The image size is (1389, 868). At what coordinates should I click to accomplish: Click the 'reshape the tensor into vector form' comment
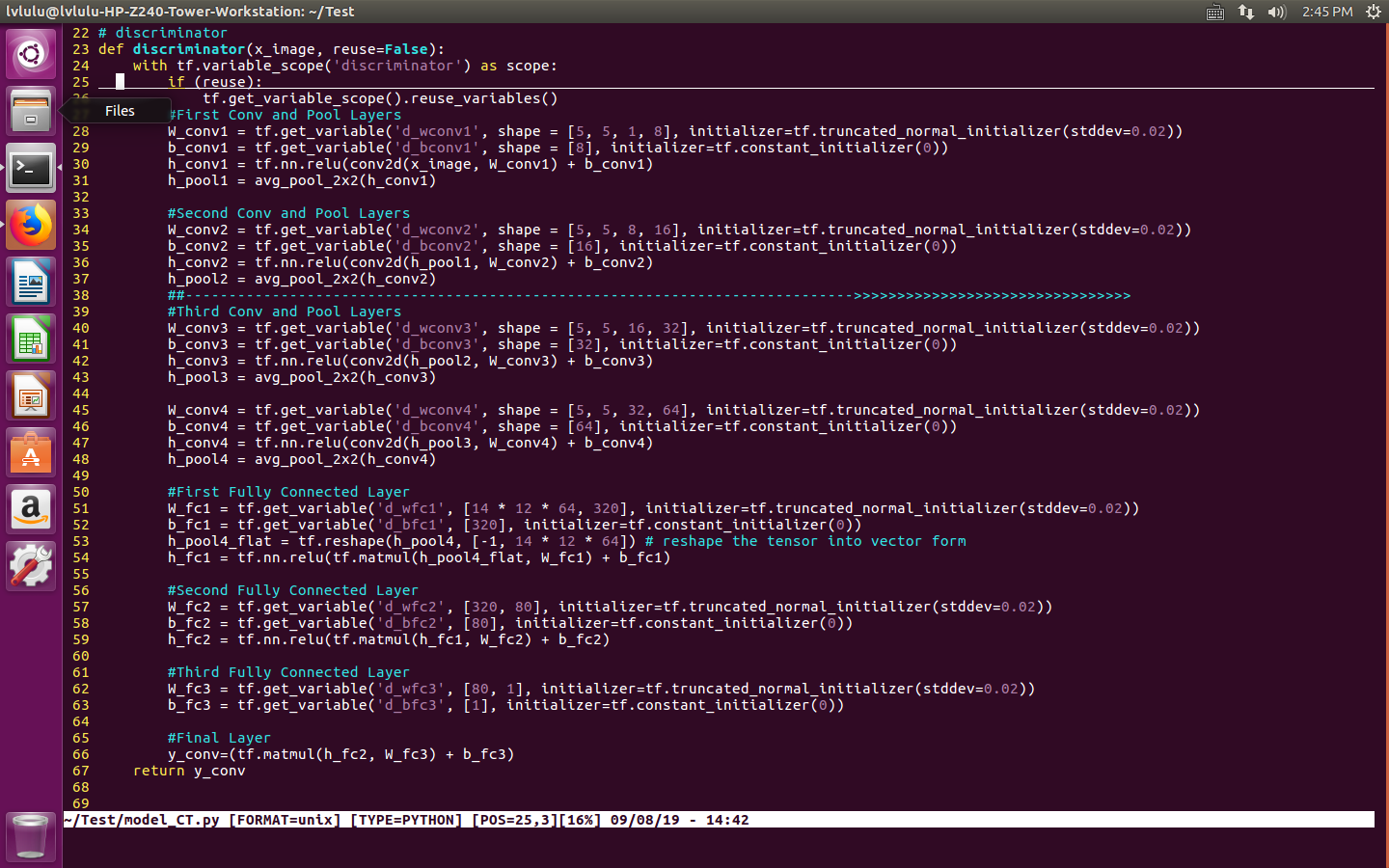805,541
